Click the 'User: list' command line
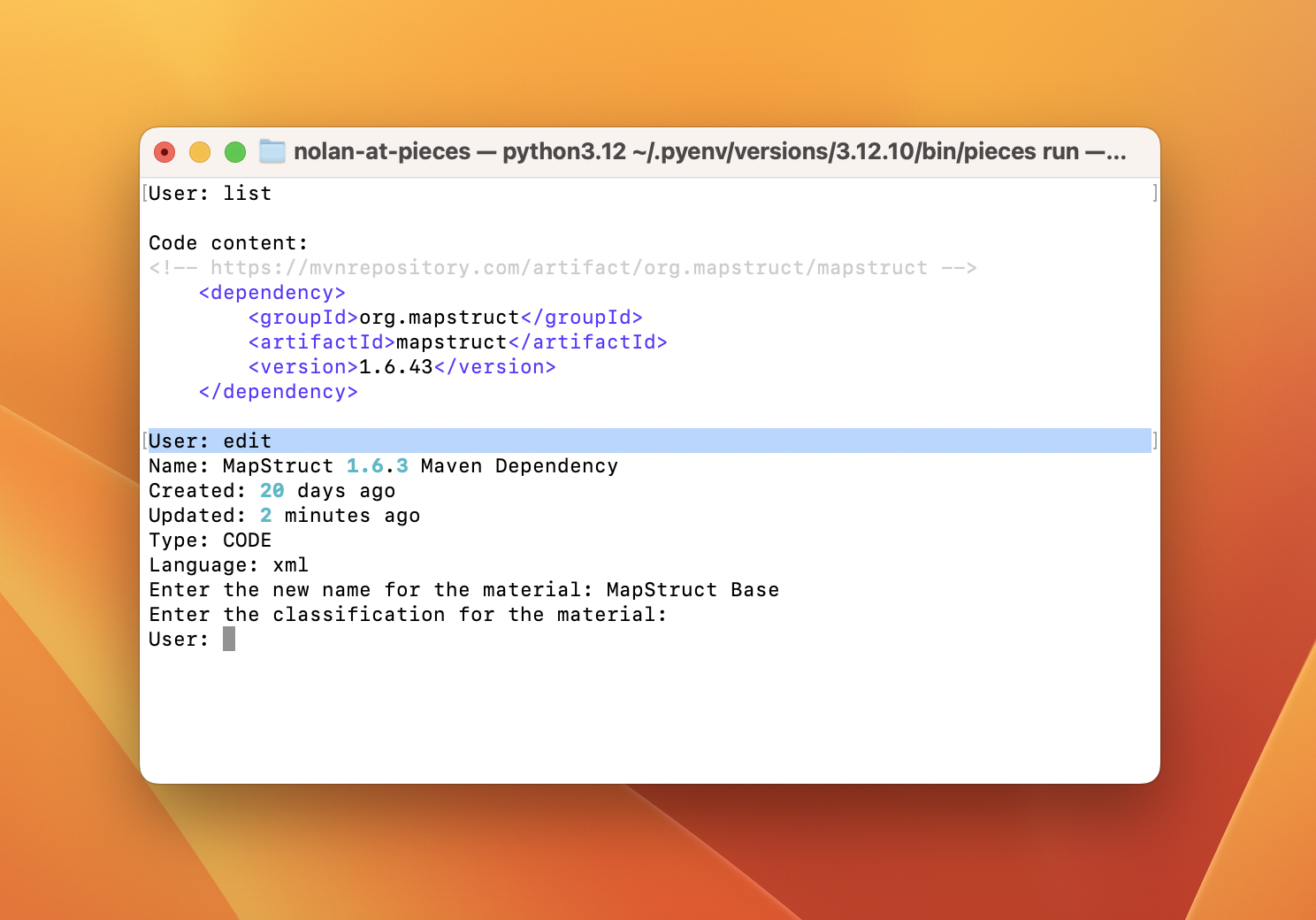 [210, 194]
